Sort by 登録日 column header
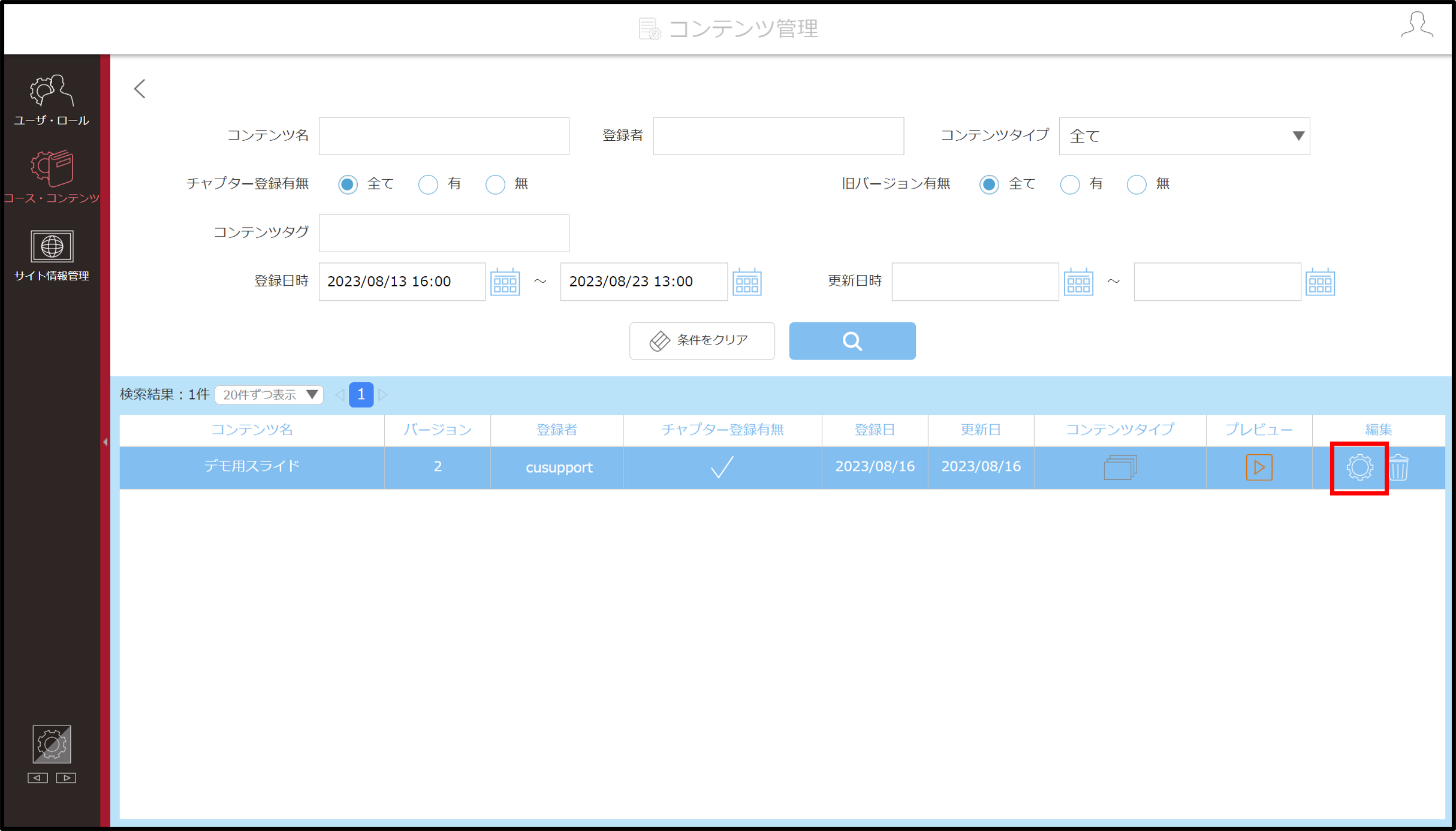The image size is (1456, 831). coord(875,430)
